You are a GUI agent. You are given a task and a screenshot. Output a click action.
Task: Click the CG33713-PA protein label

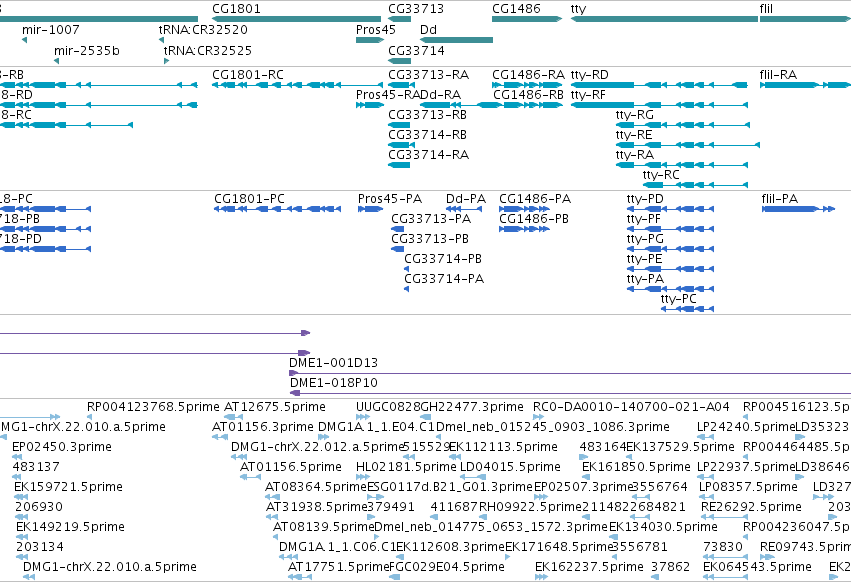[x=431, y=219]
